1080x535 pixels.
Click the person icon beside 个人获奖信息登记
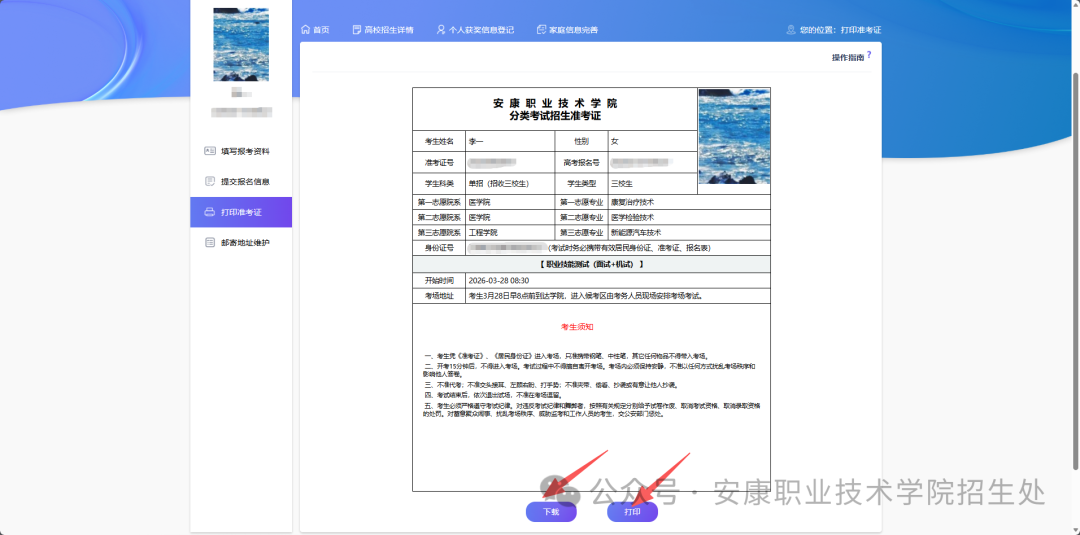pos(441,30)
